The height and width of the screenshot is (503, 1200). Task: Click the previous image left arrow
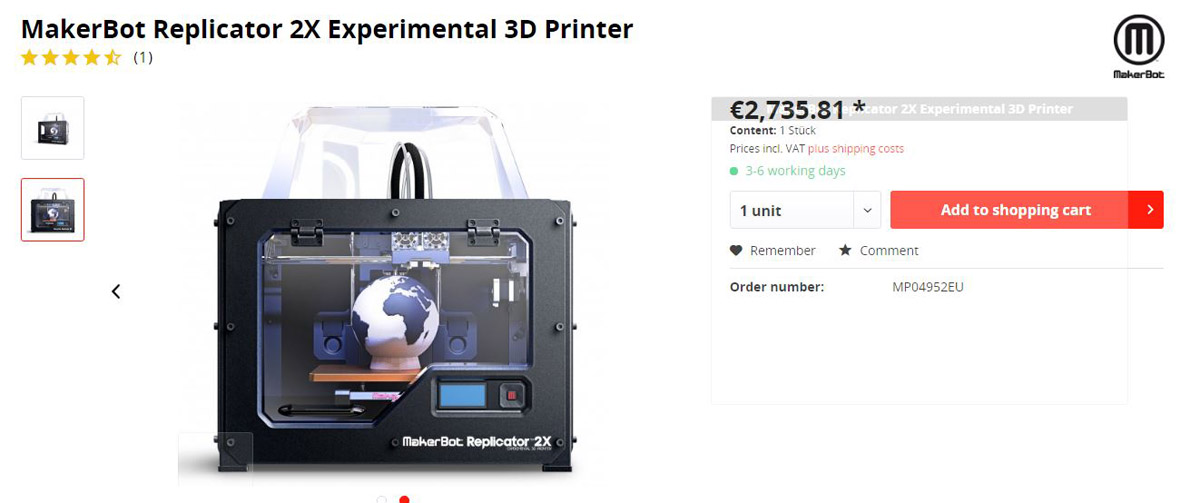[116, 291]
